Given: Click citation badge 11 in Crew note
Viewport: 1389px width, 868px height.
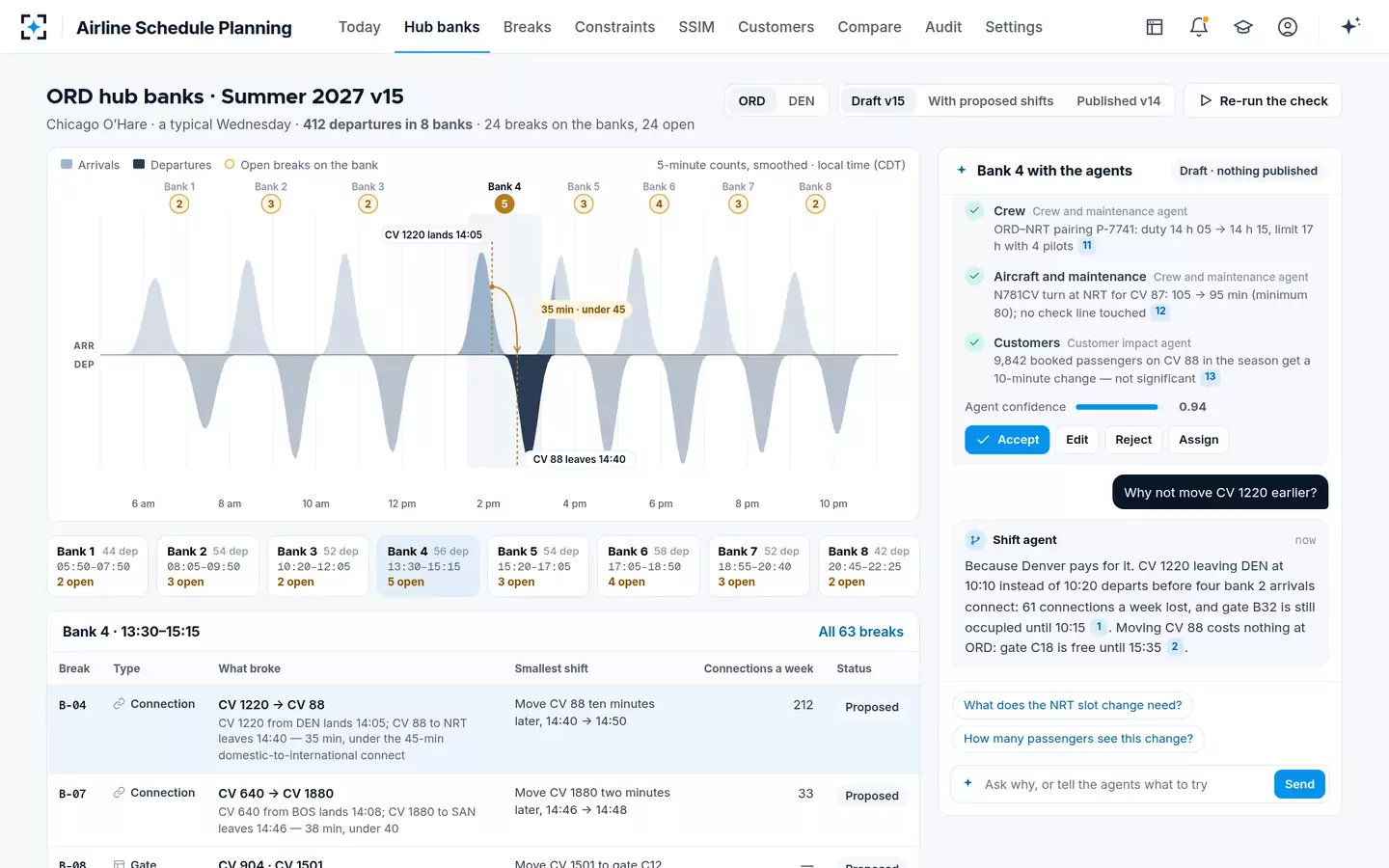Looking at the screenshot, I should tap(1087, 246).
